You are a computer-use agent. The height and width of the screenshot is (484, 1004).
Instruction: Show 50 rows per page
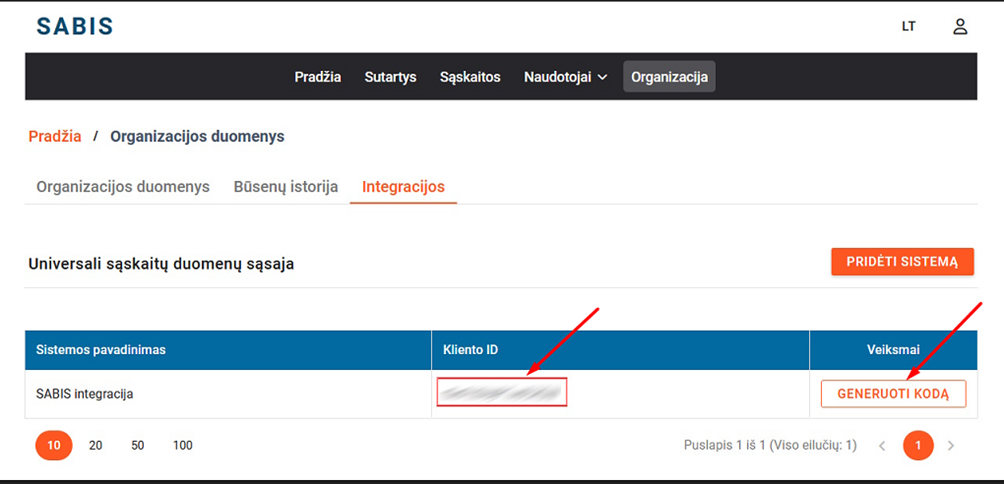(x=138, y=445)
